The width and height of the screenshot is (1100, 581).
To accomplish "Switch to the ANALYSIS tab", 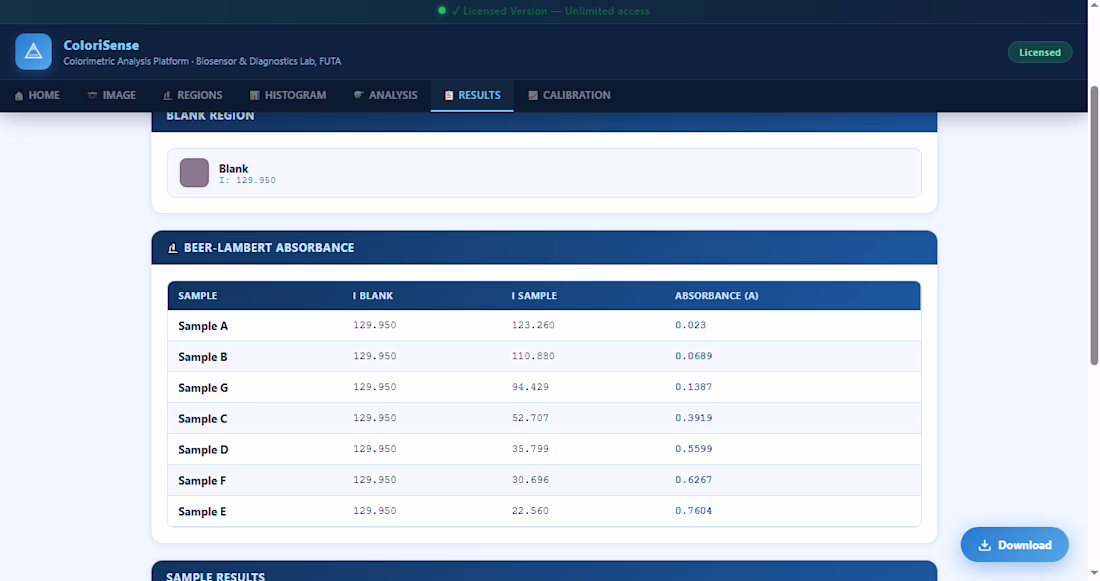I will [x=385, y=95].
